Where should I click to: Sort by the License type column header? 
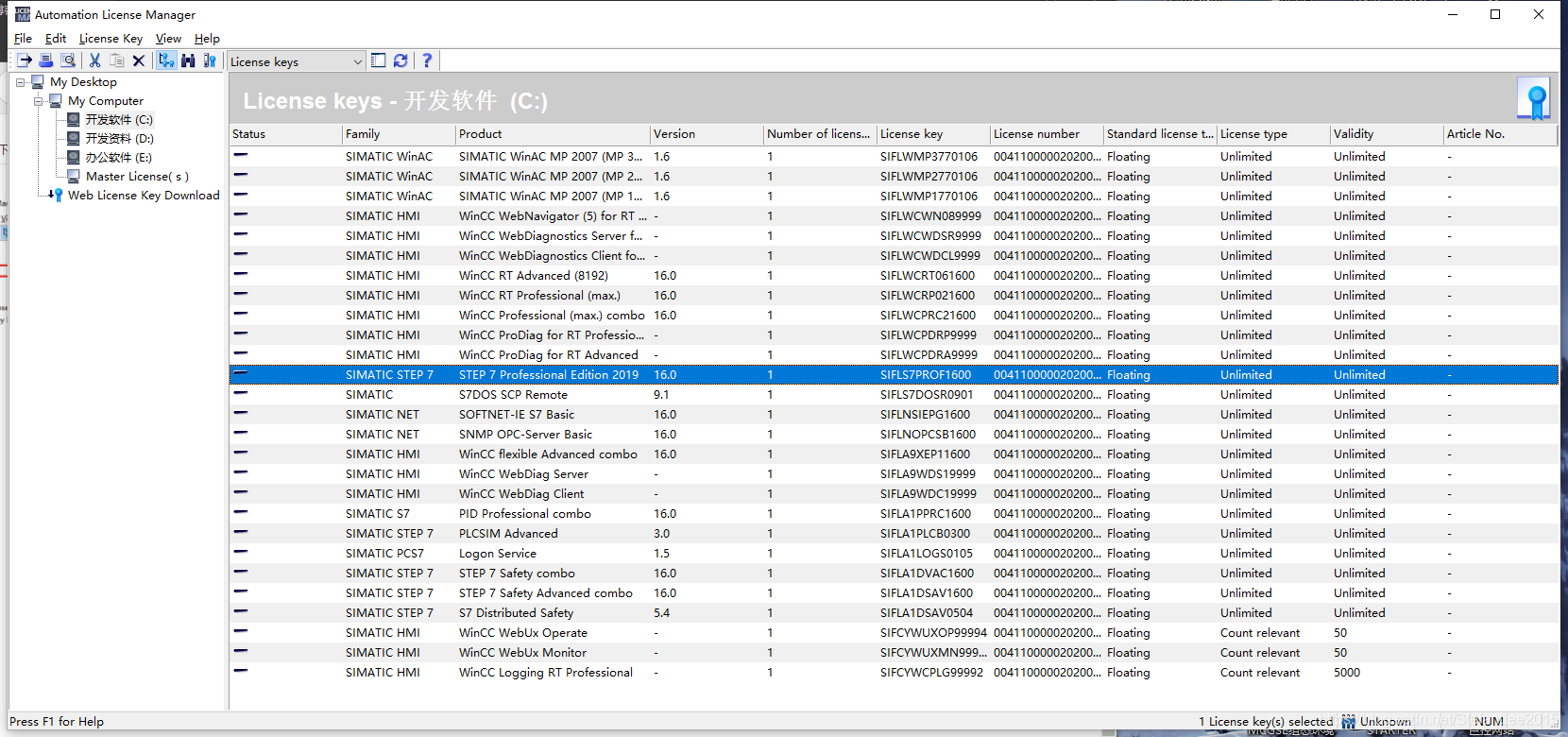point(1273,134)
